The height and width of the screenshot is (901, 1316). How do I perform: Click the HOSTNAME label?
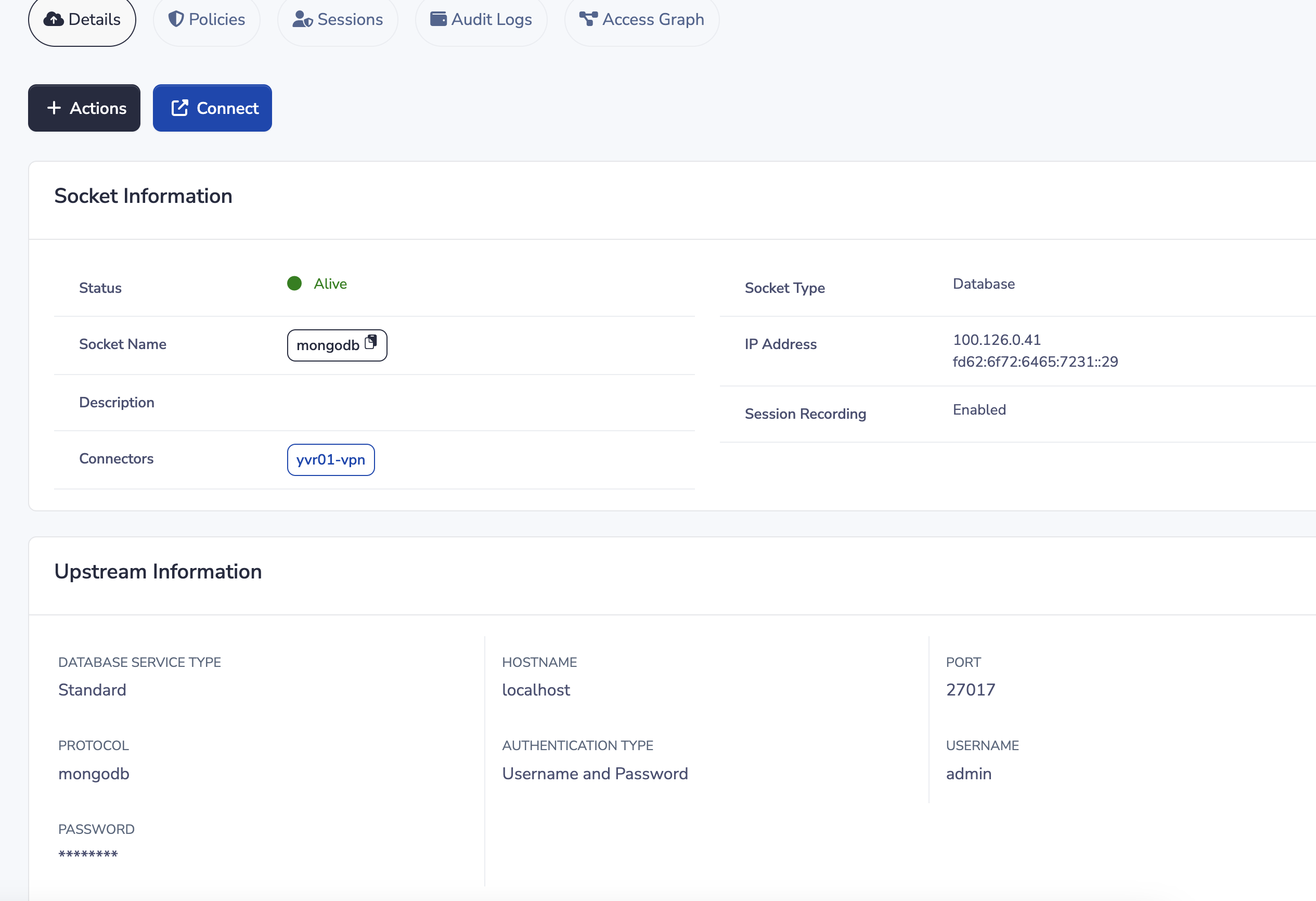539,662
